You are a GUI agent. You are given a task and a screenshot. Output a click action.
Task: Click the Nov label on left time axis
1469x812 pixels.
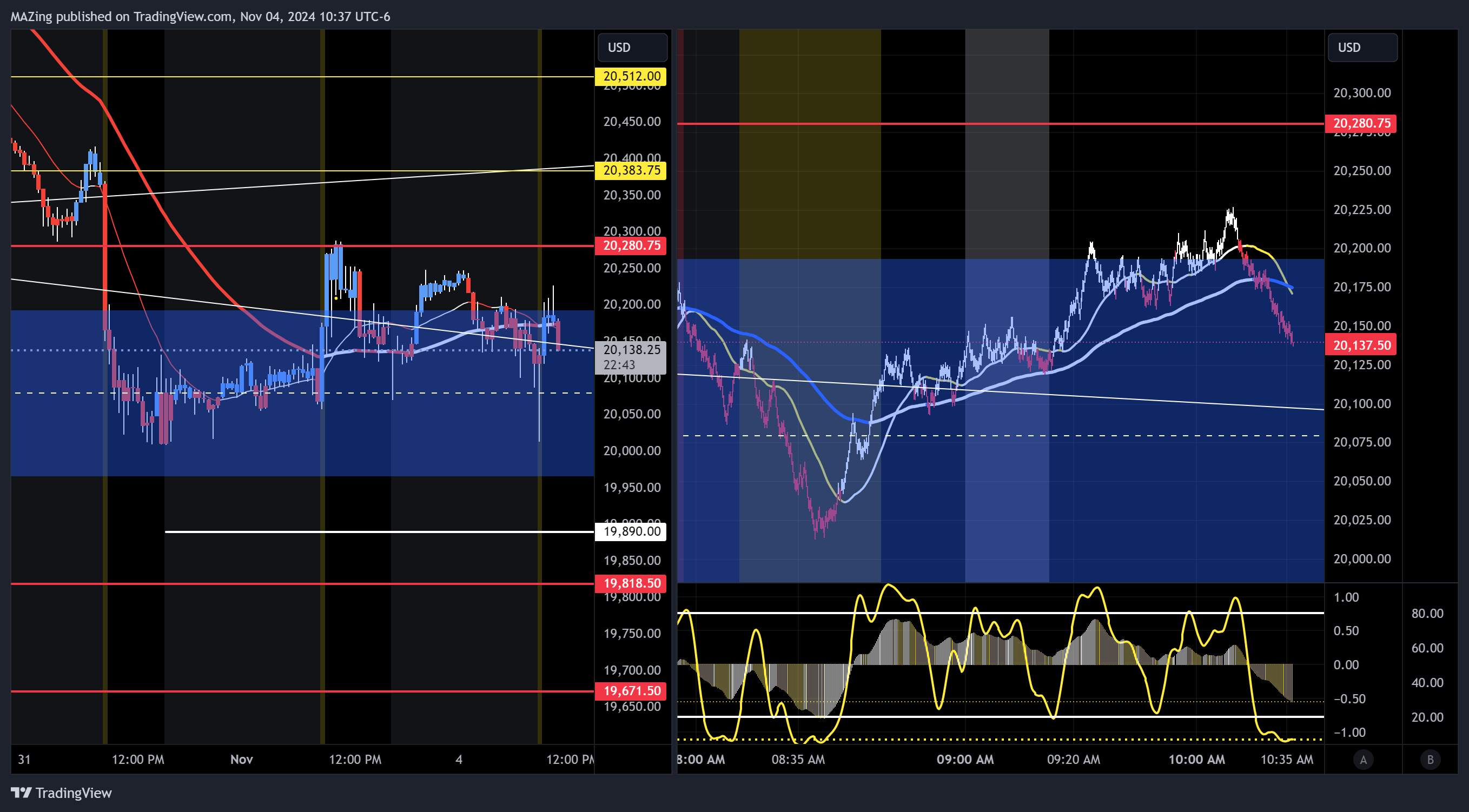[x=241, y=760]
